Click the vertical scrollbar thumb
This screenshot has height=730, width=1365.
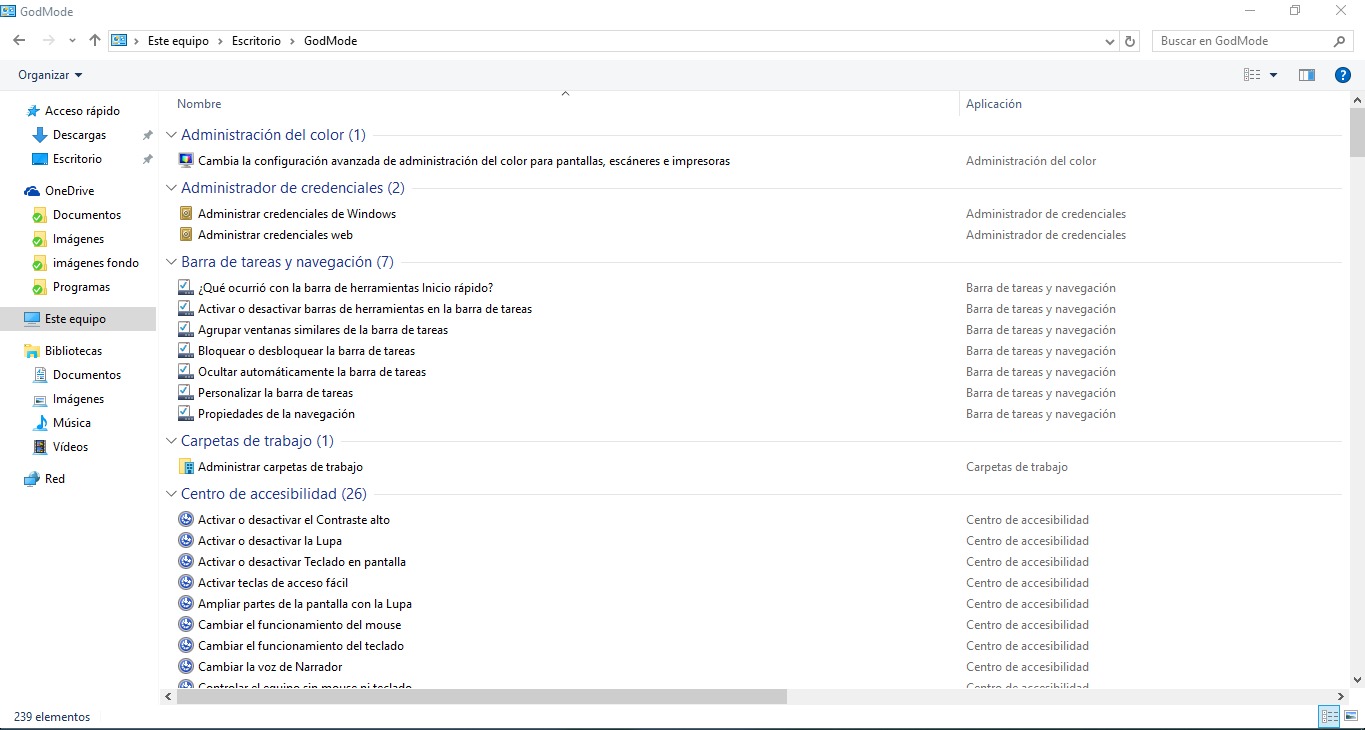click(1357, 134)
